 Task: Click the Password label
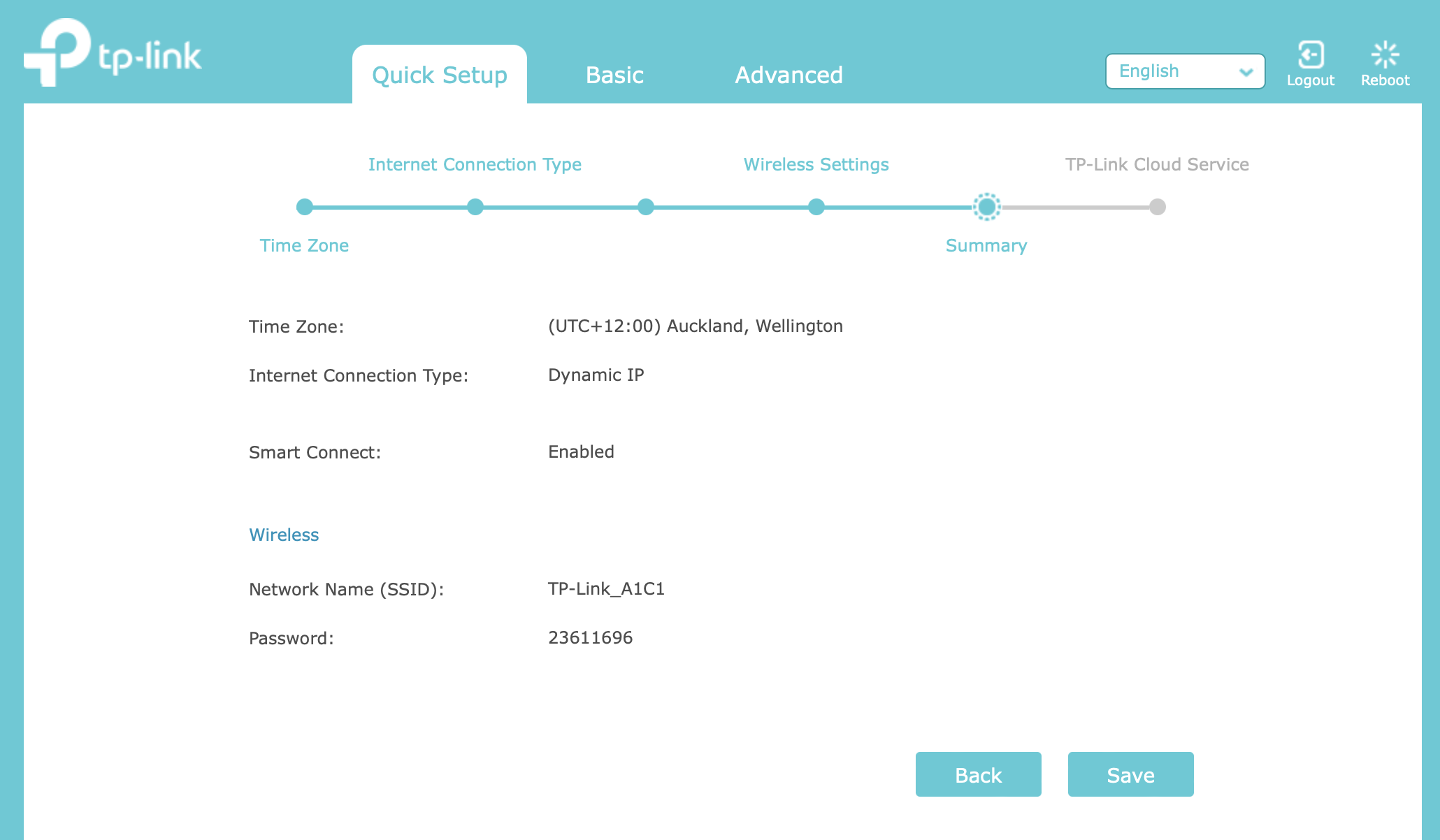[291, 638]
